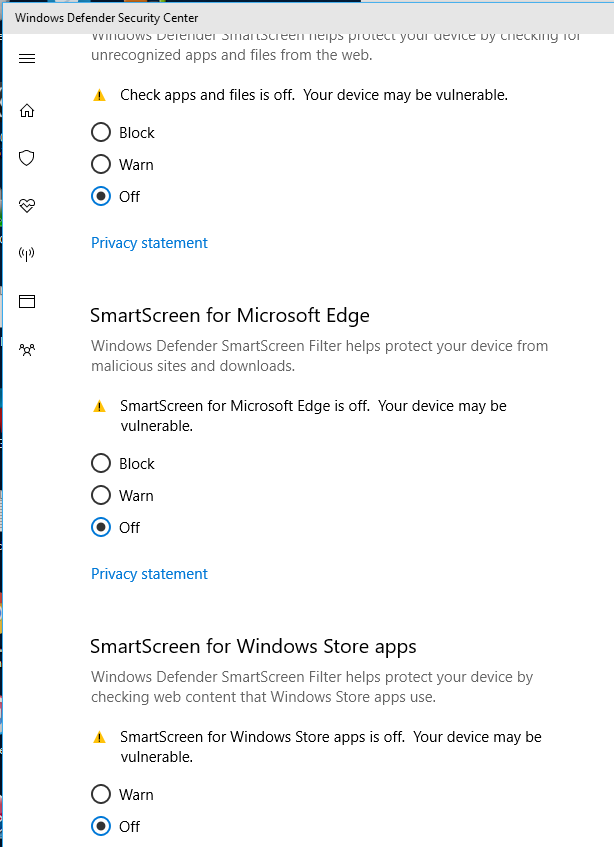This screenshot has width=614, height=847.
Task: Select the Home icon in the sidebar
Action: click(x=27, y=110)
